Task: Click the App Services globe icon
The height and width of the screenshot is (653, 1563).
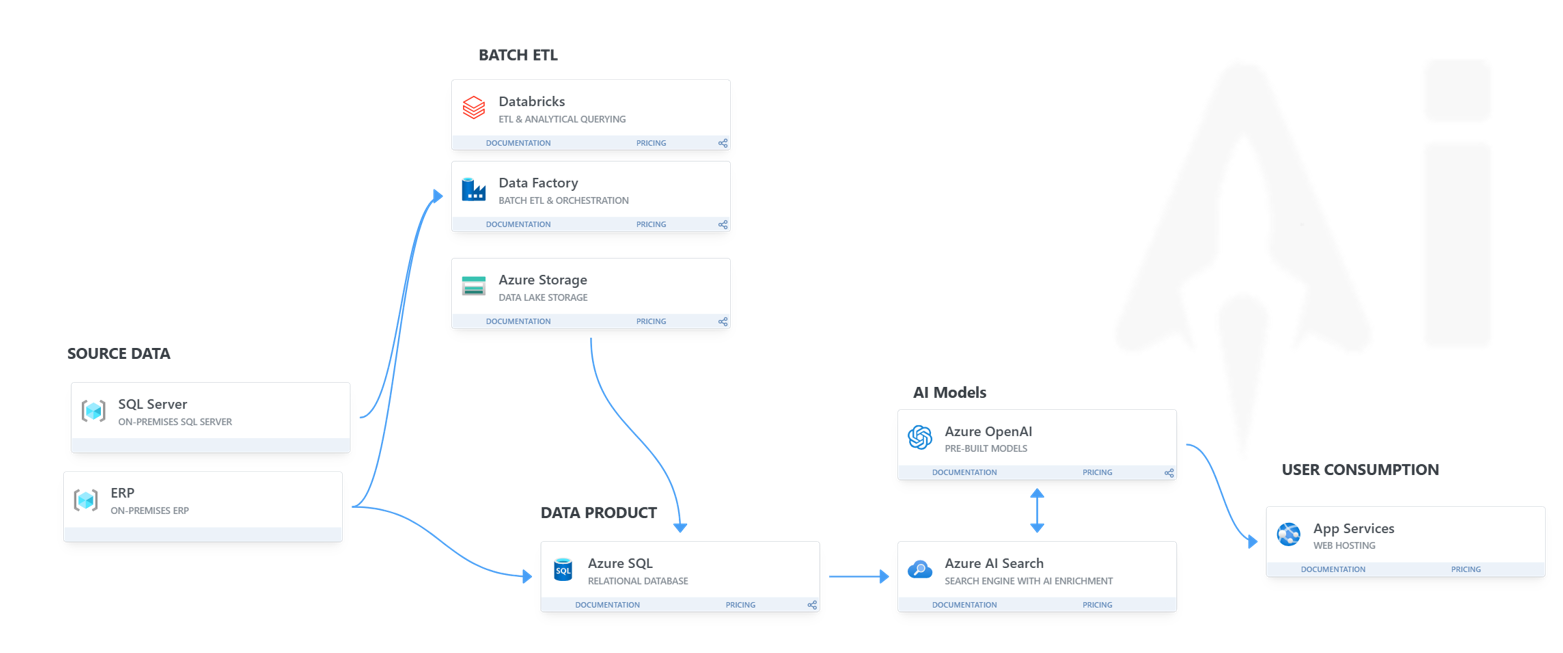Action: pos(1289,534)
